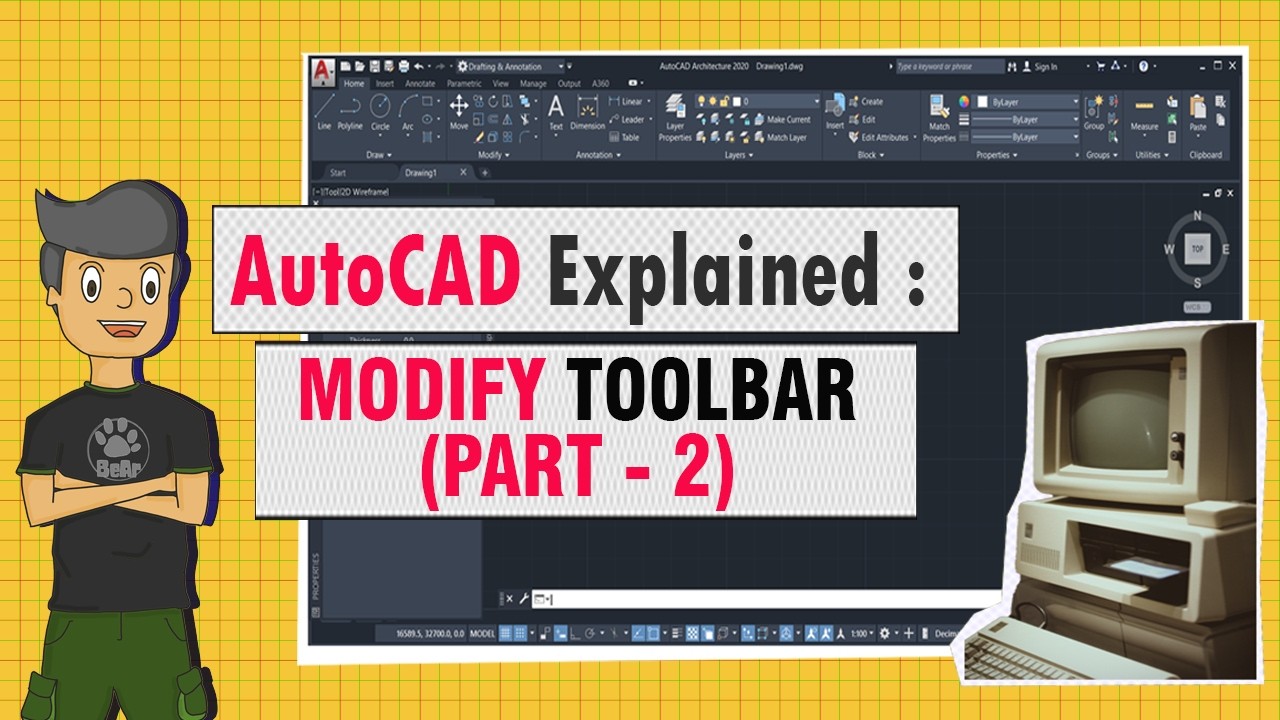Expand the Layers panel
The width and height of the screenshot is (1280, 720).
pyautogui.click(x=739, y=155)
